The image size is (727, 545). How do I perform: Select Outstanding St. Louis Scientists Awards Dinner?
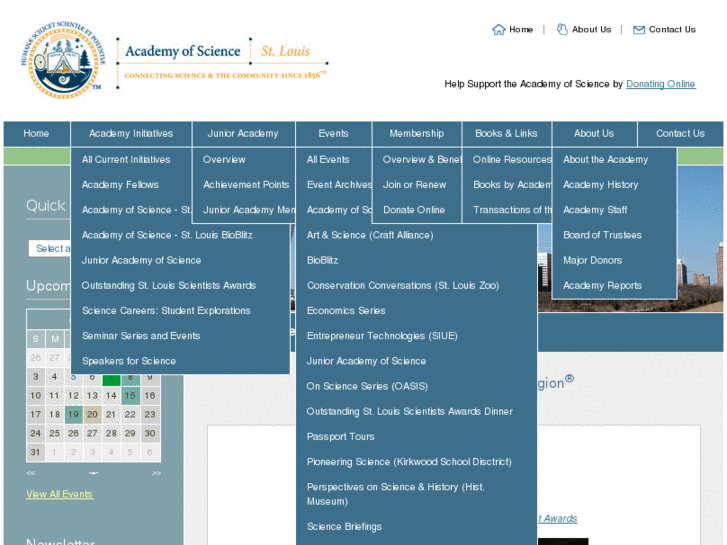(409, 411)
